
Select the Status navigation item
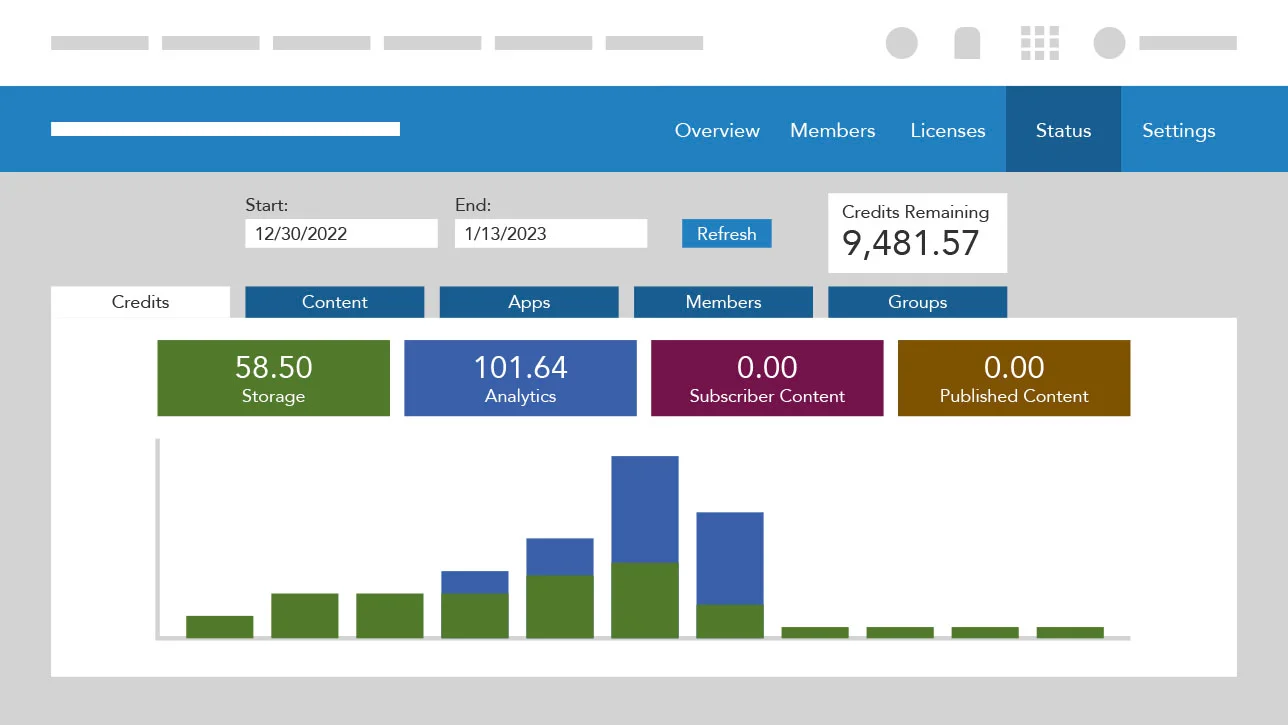click(x=1063, y=130)
